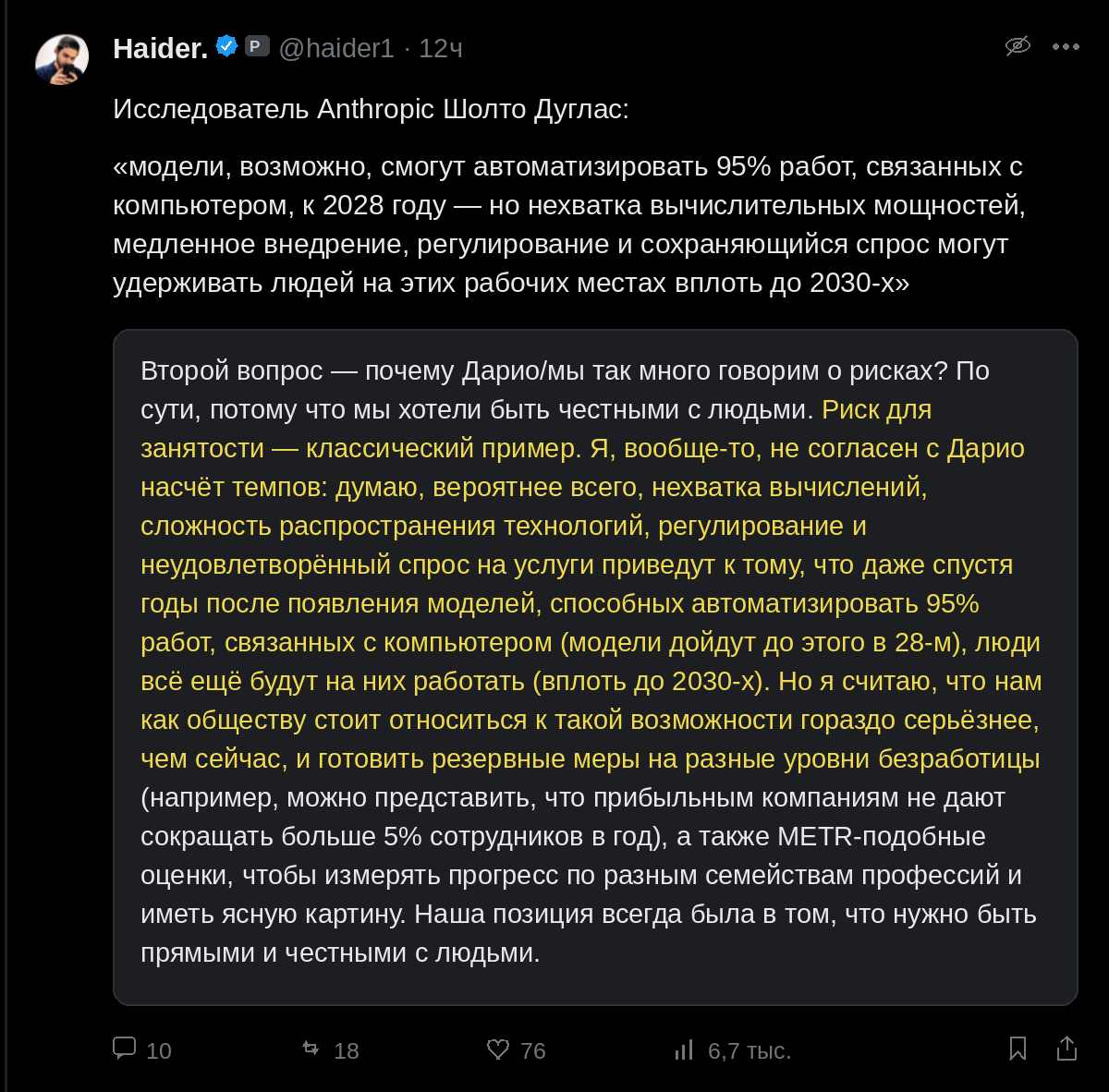Open the @haider1 handle link
This screenshot has width=1109, height=1092.
pyautogui.click(x=336, y=48)
